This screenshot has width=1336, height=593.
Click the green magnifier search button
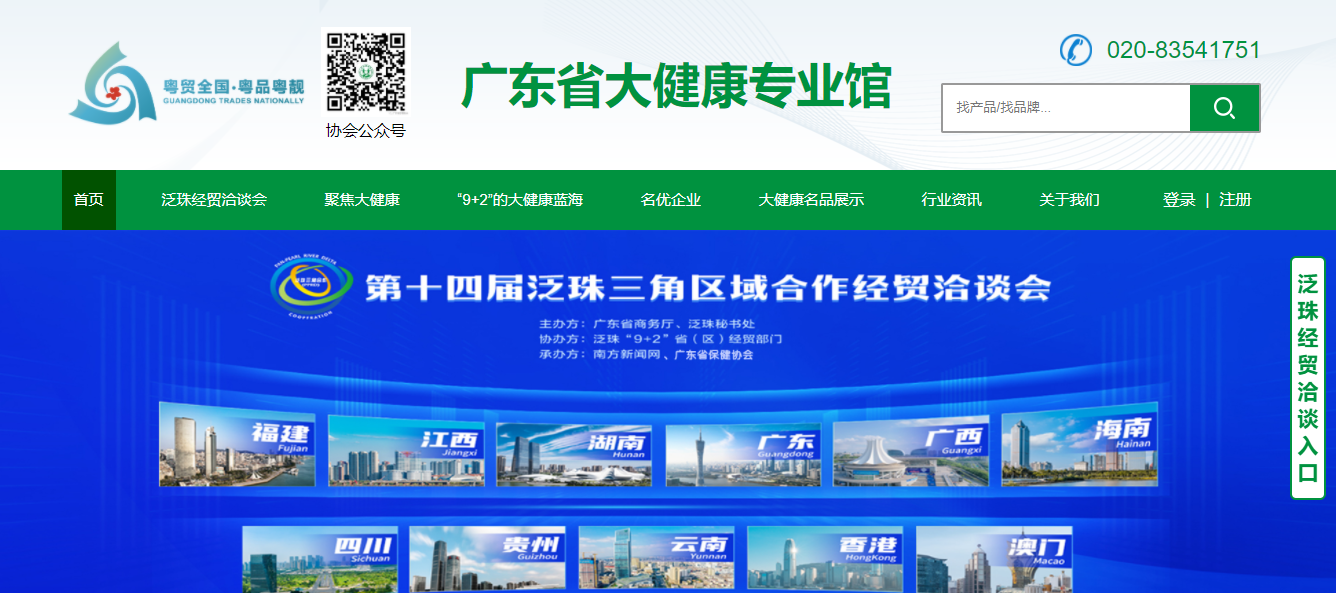1224,108
